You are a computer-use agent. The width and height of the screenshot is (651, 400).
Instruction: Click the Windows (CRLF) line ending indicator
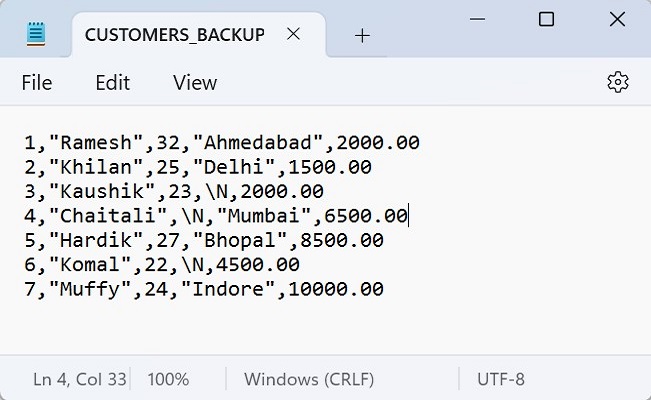[309, 380]
